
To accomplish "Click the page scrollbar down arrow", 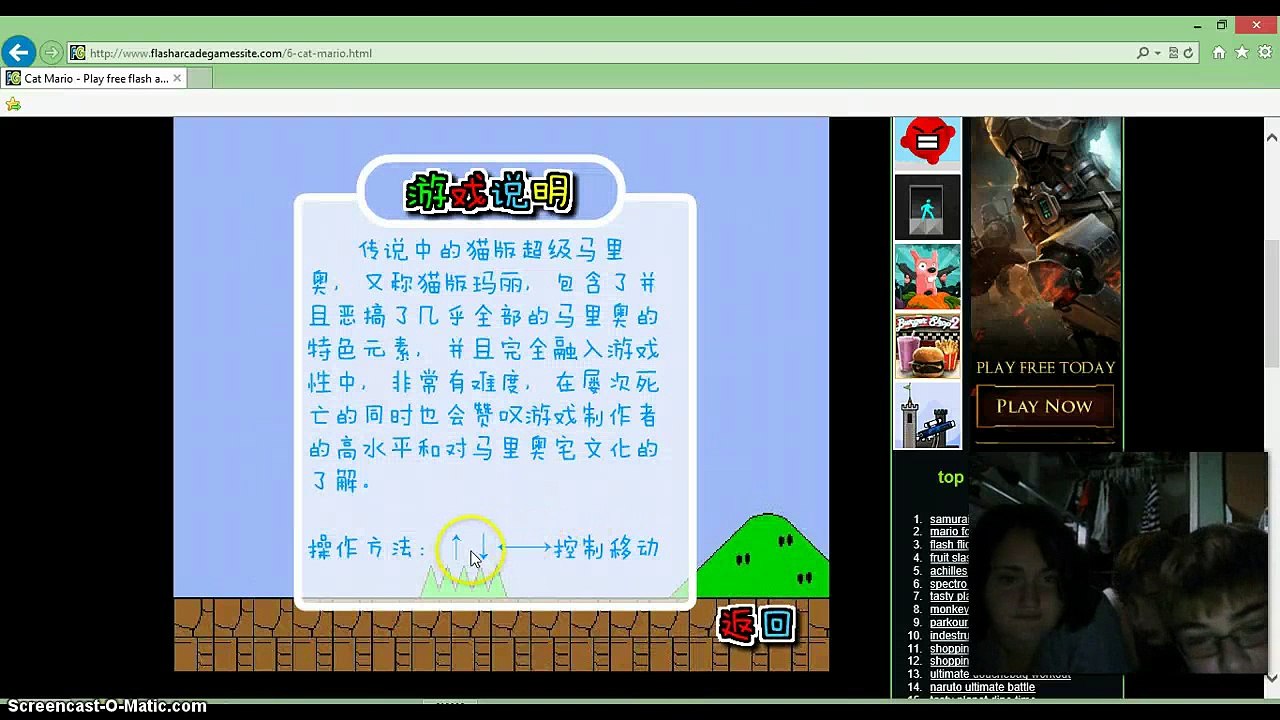I will click(x=1271, y=678).
